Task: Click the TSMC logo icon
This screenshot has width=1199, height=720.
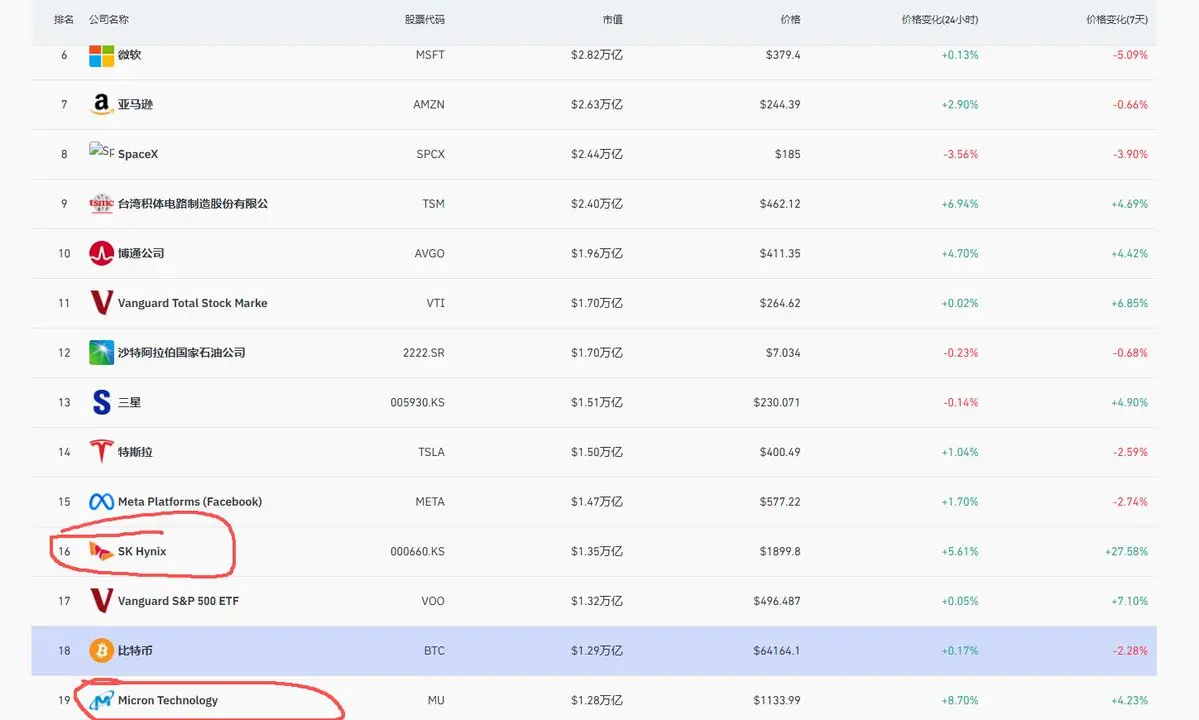Action: pos(101,203)
